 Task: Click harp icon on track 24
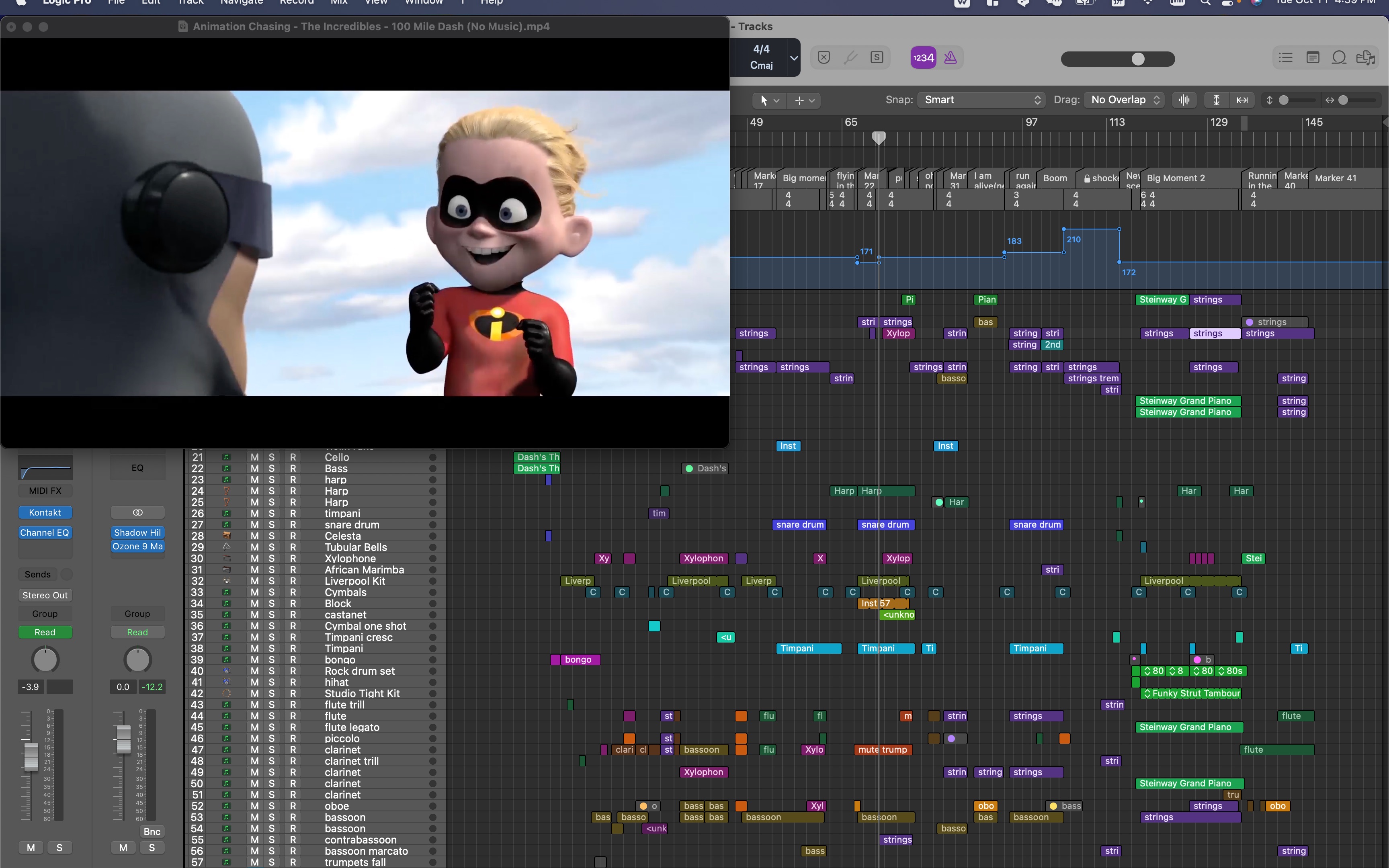coord(227,491)
